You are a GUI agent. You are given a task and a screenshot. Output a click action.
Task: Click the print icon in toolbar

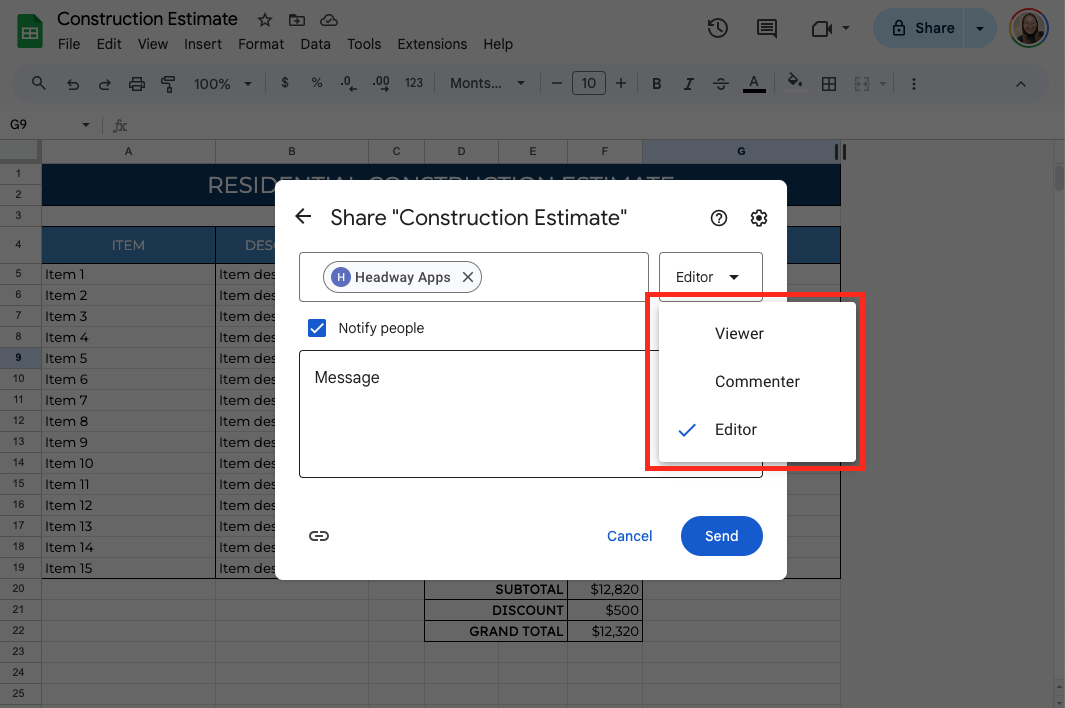[x=137, y=84]
